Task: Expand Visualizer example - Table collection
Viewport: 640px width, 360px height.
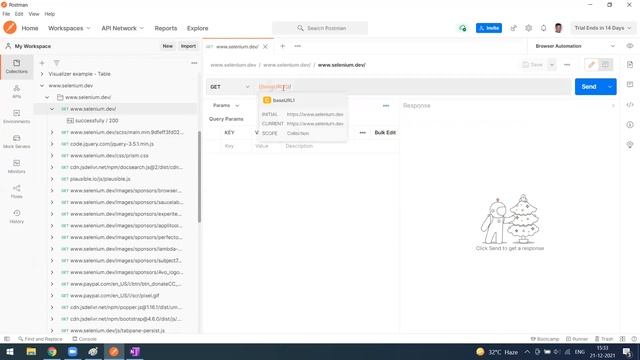Action: point(42,74)
